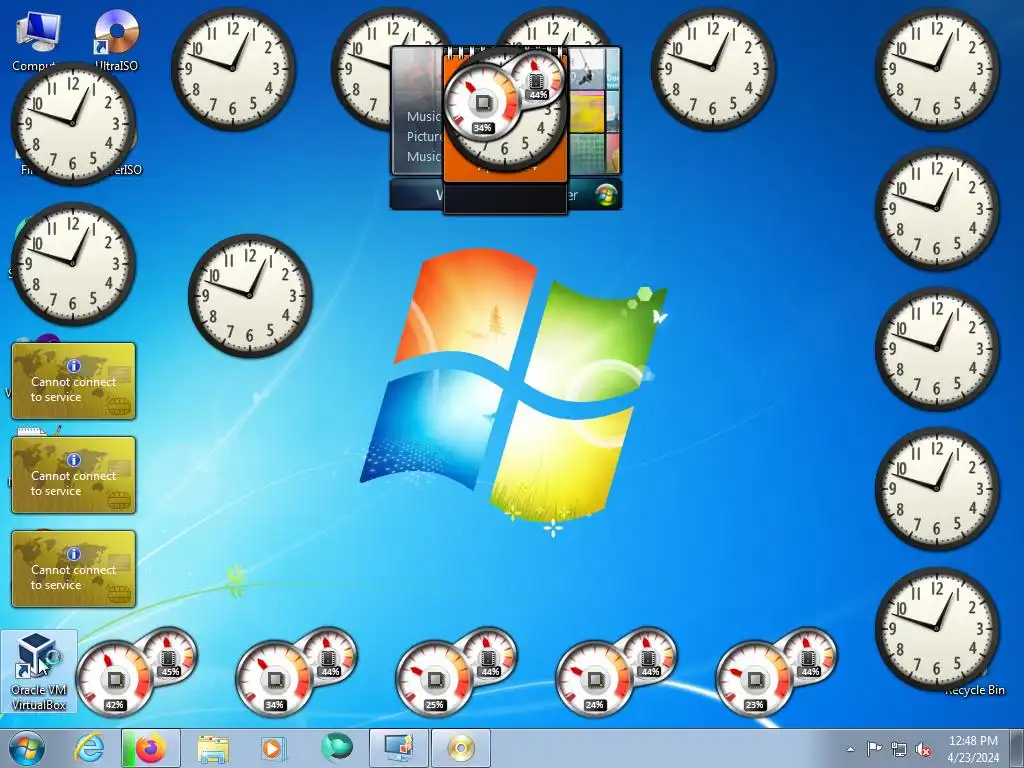Screen dimensions: 1024x768
Task: Click the Recycle Bin label
Action: 974,690
